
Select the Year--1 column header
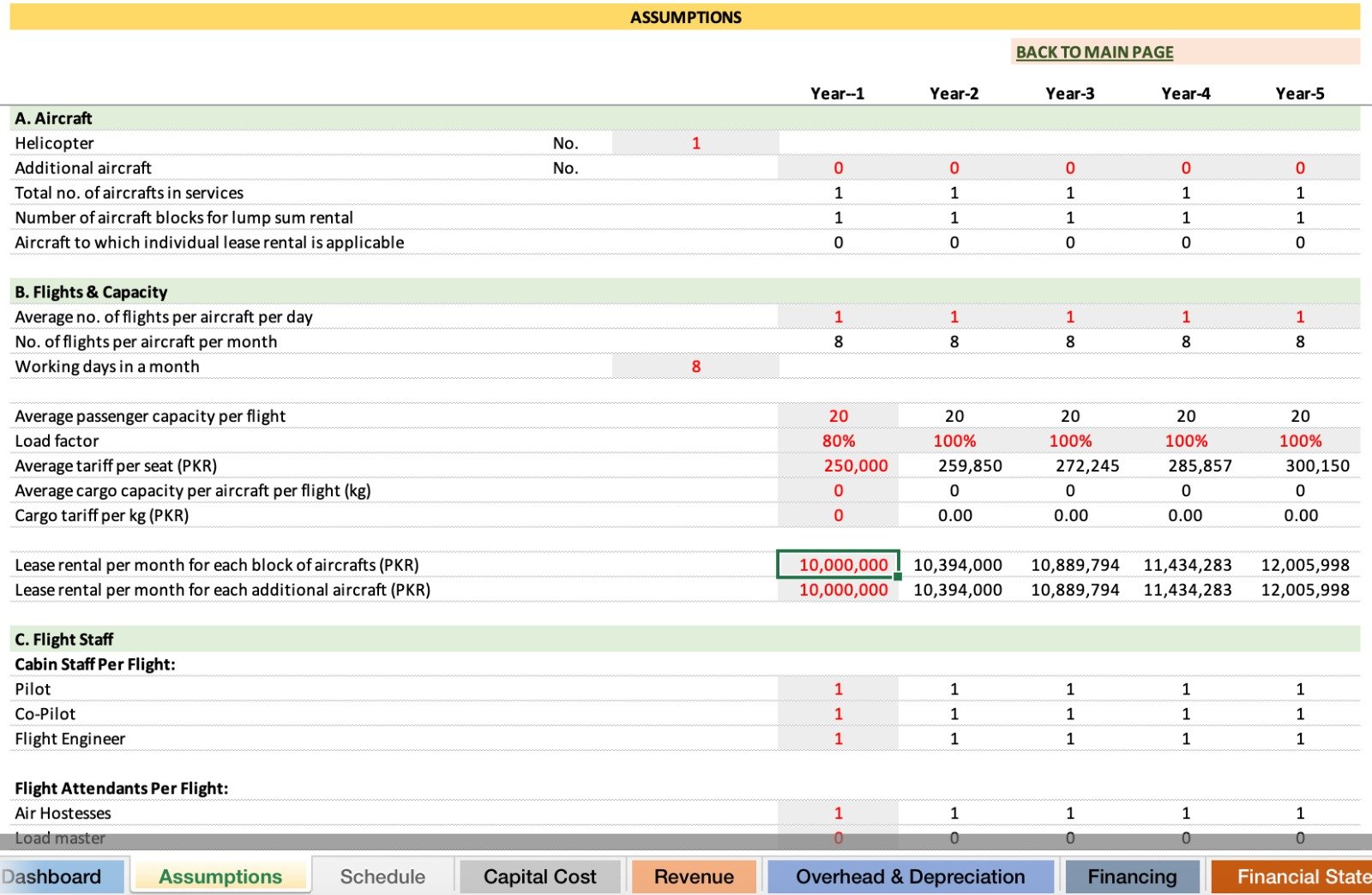(838, 93)
